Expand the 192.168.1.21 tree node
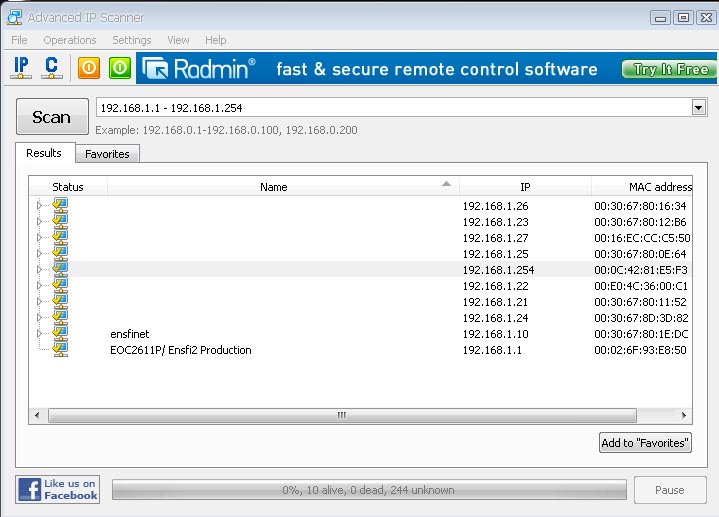 (x=39, y=302)
